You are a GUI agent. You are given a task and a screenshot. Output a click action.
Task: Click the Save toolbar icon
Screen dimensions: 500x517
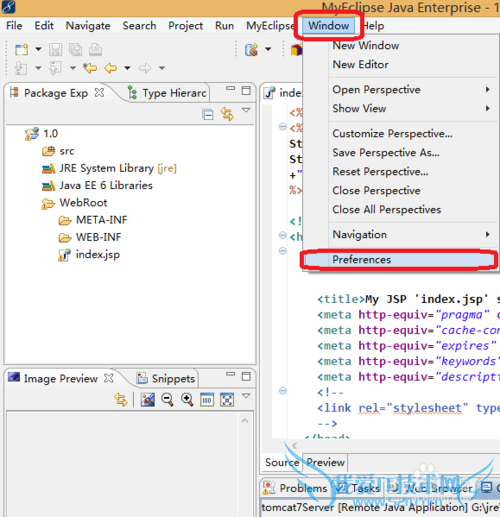coord(55,50)
